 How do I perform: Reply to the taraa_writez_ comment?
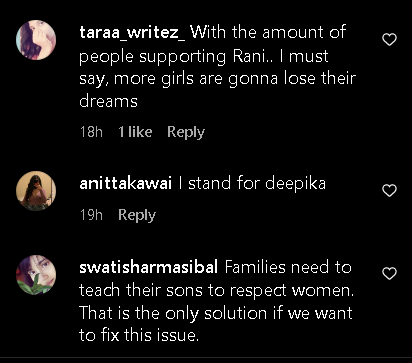(x=186, y=132)
